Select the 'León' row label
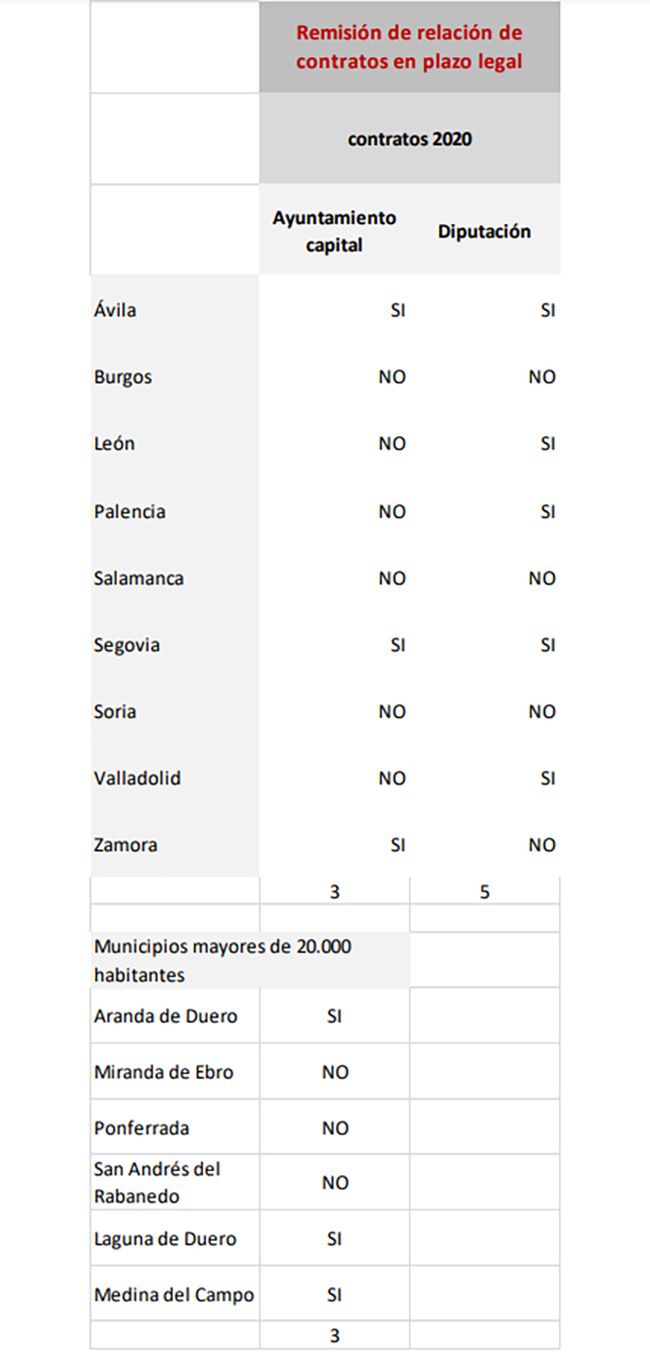650x1368 pixels. [x=115, y=444]
